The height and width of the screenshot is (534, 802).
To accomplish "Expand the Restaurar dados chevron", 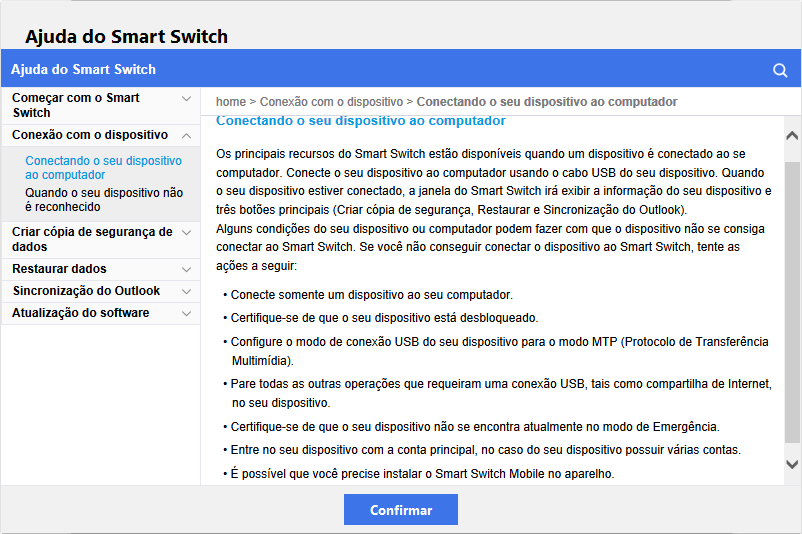I will point(186,269).
